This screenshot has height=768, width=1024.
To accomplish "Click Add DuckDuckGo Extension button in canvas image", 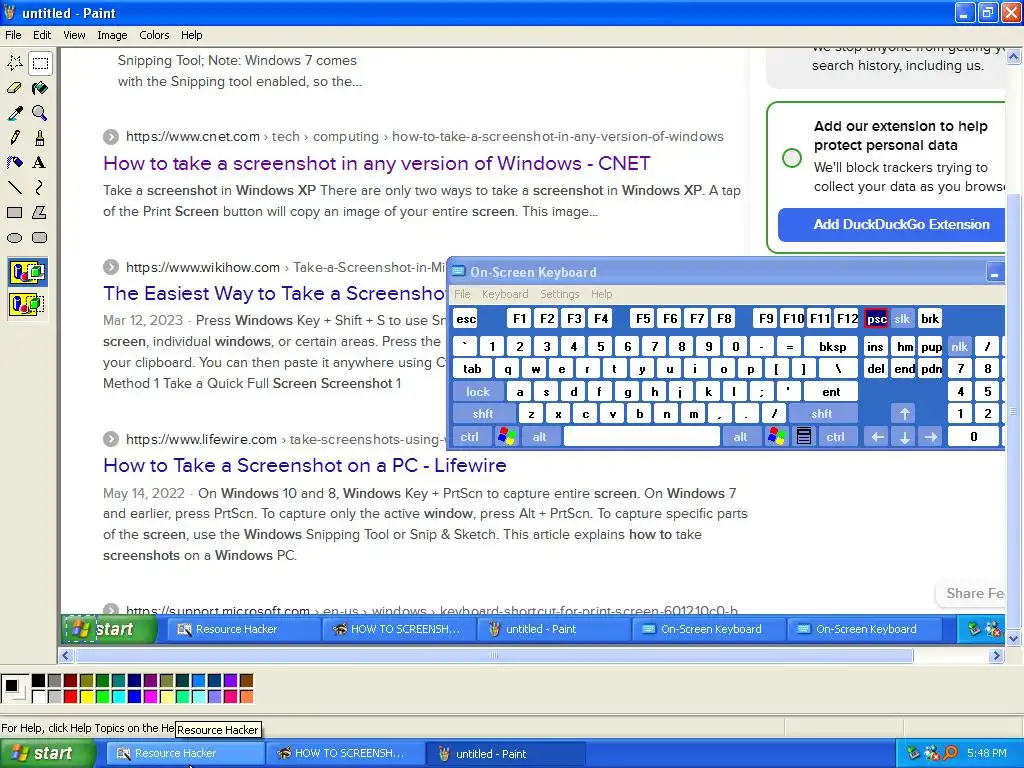I will pos(891,225).
